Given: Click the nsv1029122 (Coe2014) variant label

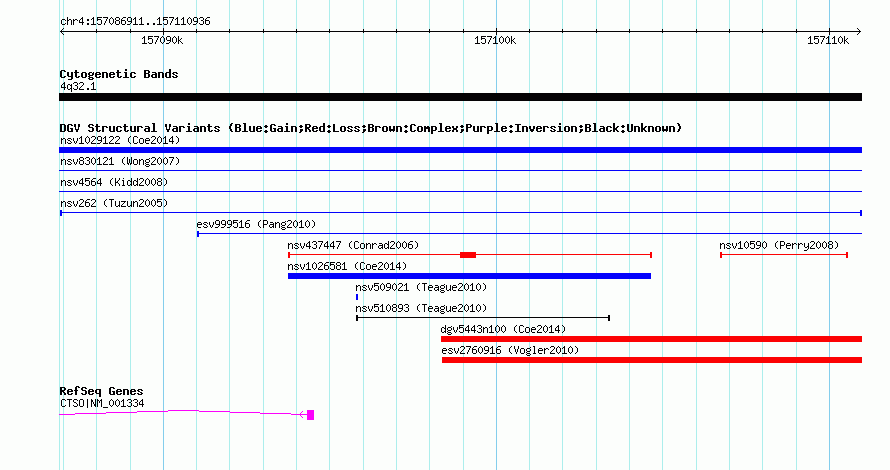Looking at the screenshot, I should coord(120,140).
